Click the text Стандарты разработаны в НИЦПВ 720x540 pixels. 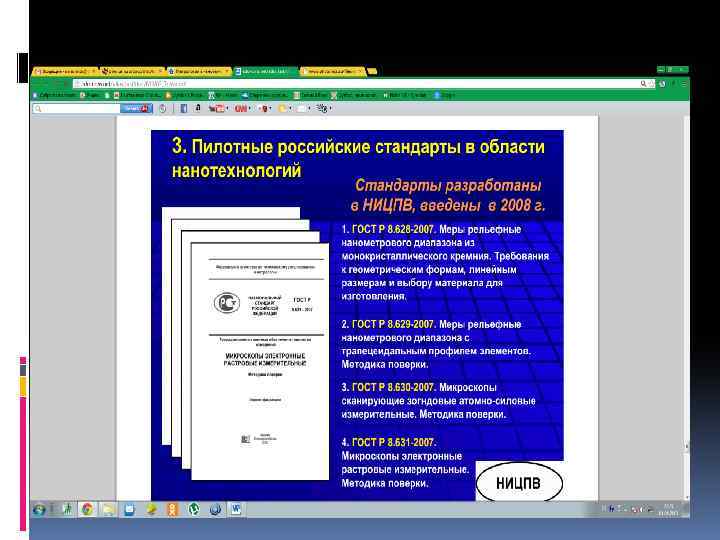click(x=448, y=195)
